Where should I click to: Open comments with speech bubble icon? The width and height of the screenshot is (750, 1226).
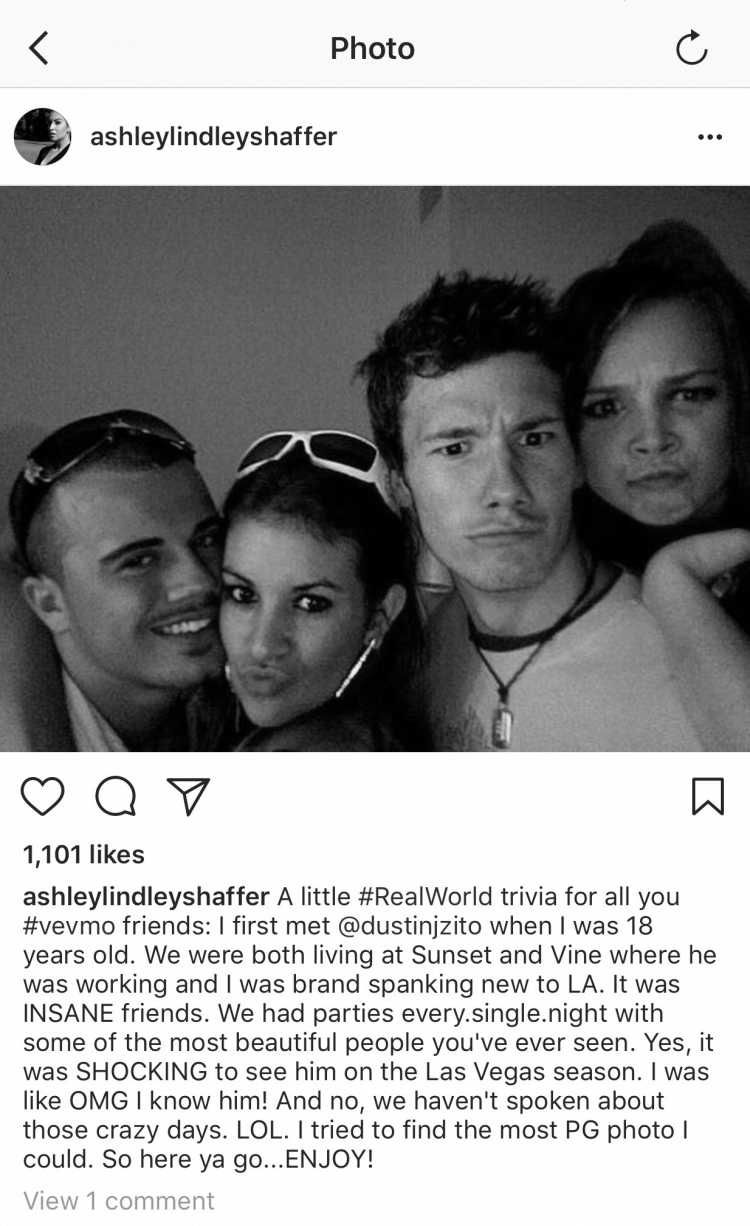pyautogui.click(x=115, y=797)
